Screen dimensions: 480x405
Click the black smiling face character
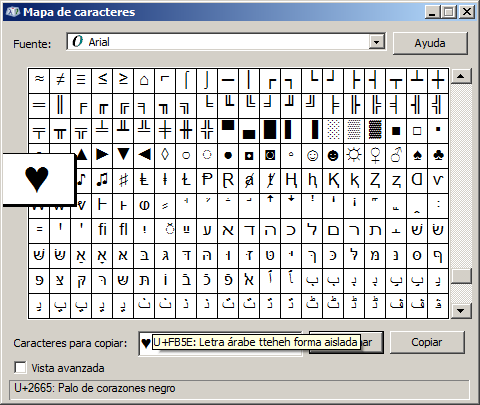(x=333, y=155)
